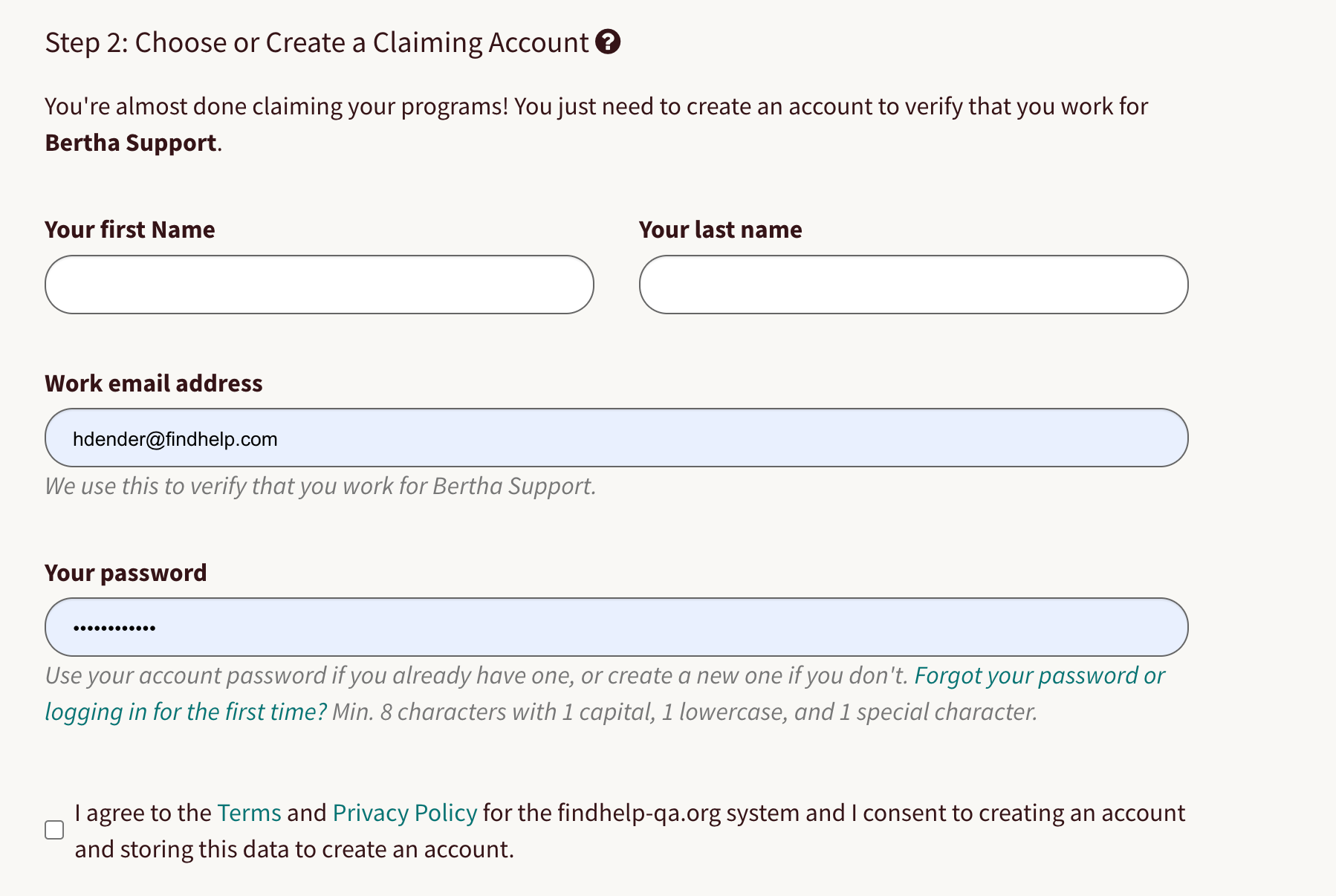
Task: Click the 'Your first Name' label
Action: 130,230
